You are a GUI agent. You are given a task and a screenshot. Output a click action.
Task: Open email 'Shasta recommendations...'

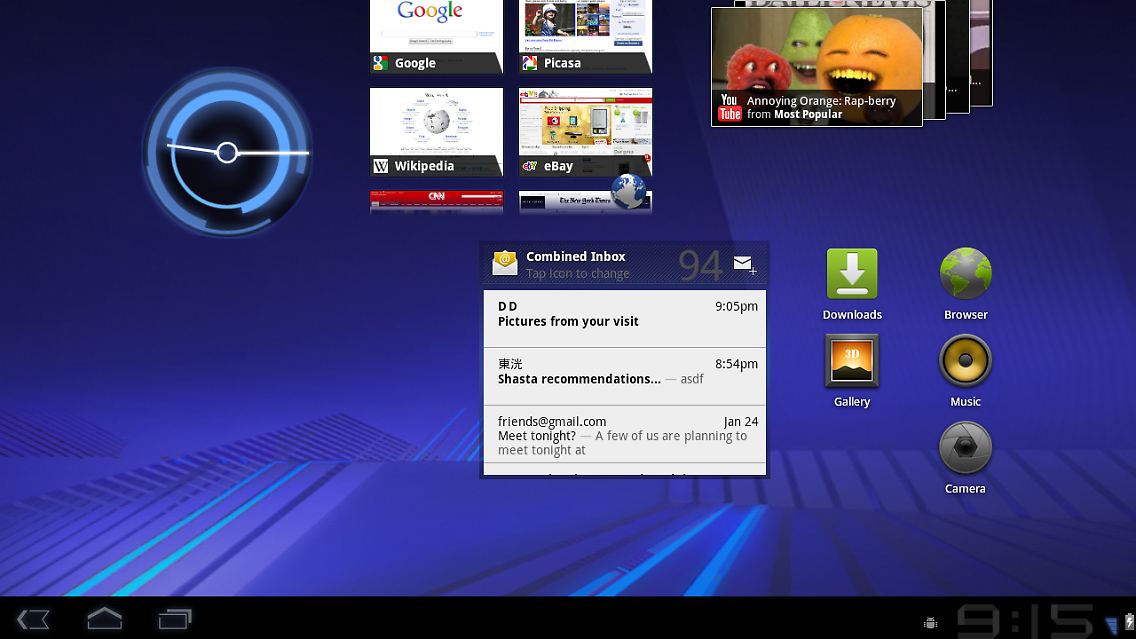[x=625, y=377]
